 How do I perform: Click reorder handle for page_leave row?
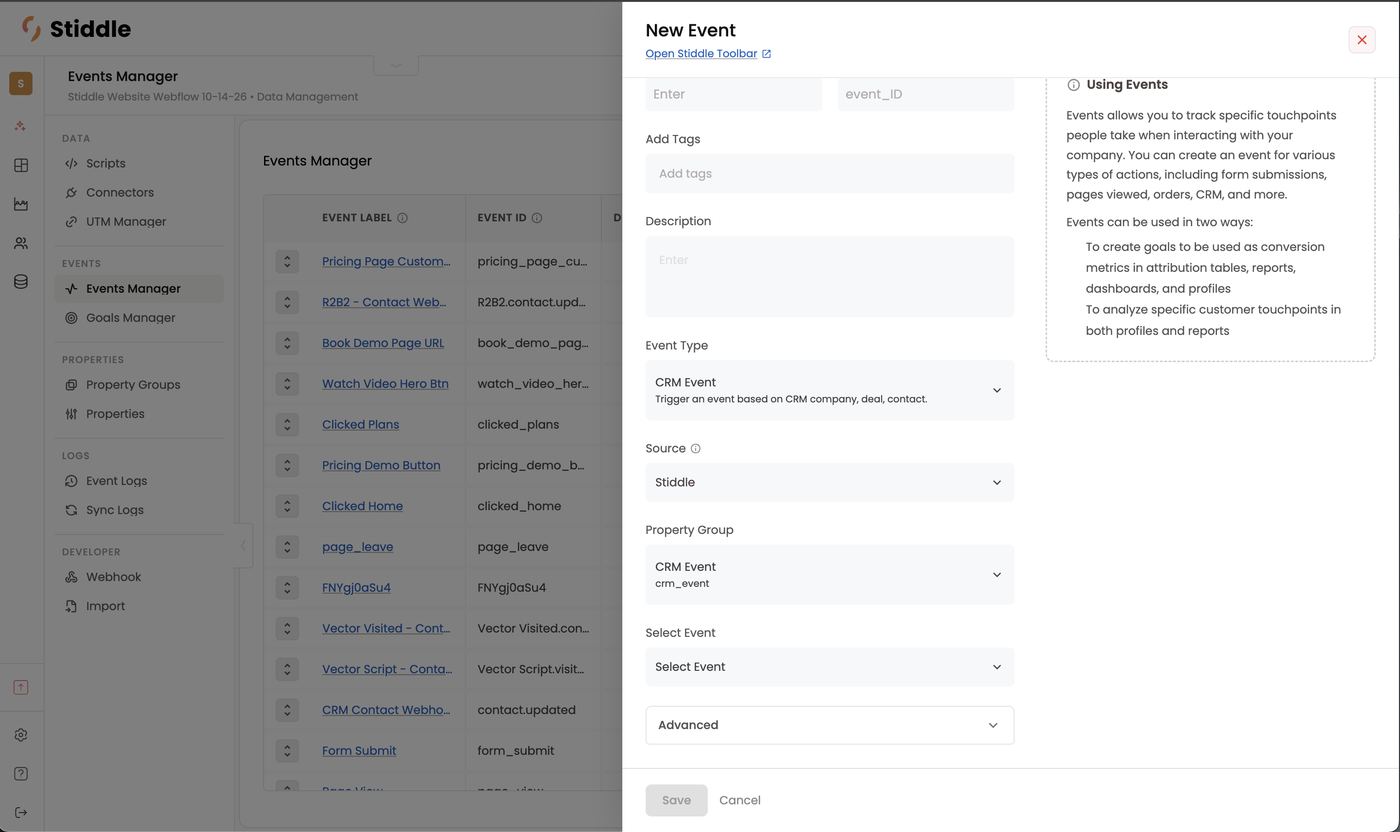(x=287, y=547)
